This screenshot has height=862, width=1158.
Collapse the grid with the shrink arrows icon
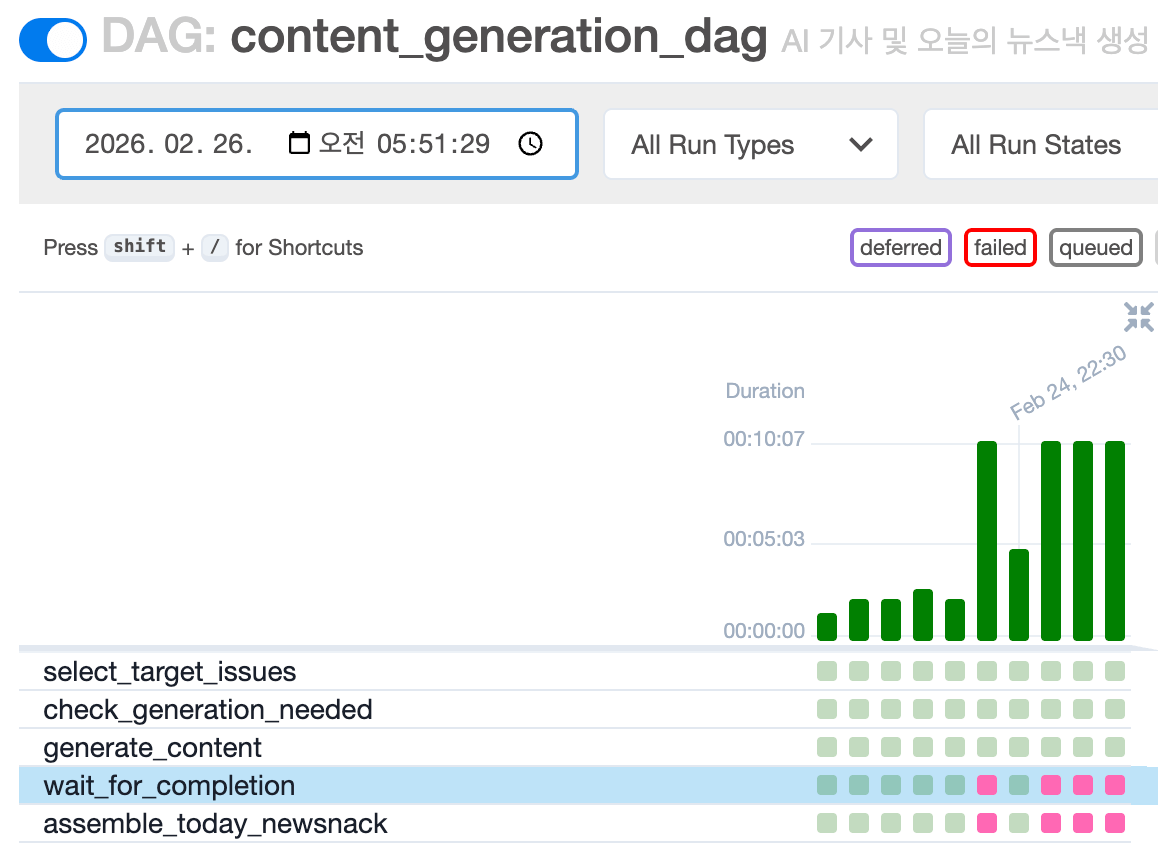pos(1138,318)
